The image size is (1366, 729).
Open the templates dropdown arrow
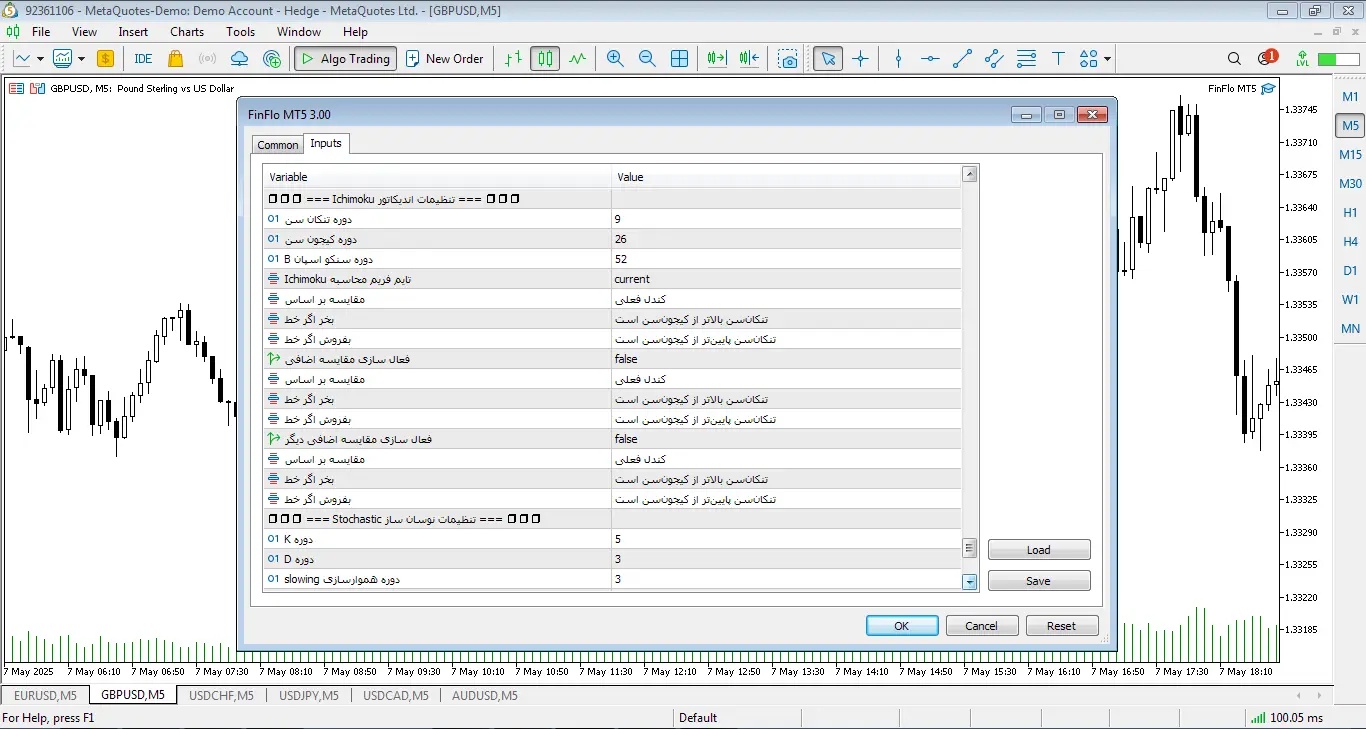click(82, 59)
